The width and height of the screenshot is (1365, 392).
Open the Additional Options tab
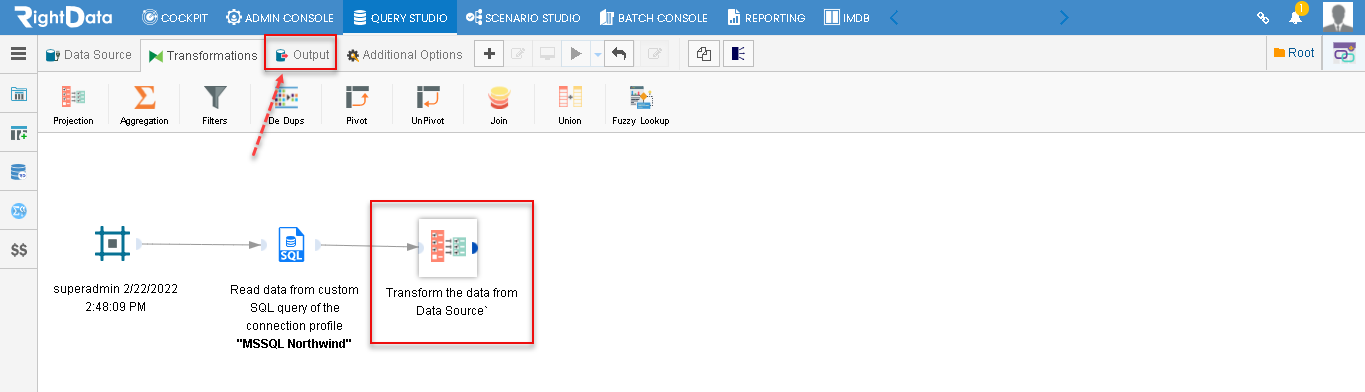click(404, 55)
